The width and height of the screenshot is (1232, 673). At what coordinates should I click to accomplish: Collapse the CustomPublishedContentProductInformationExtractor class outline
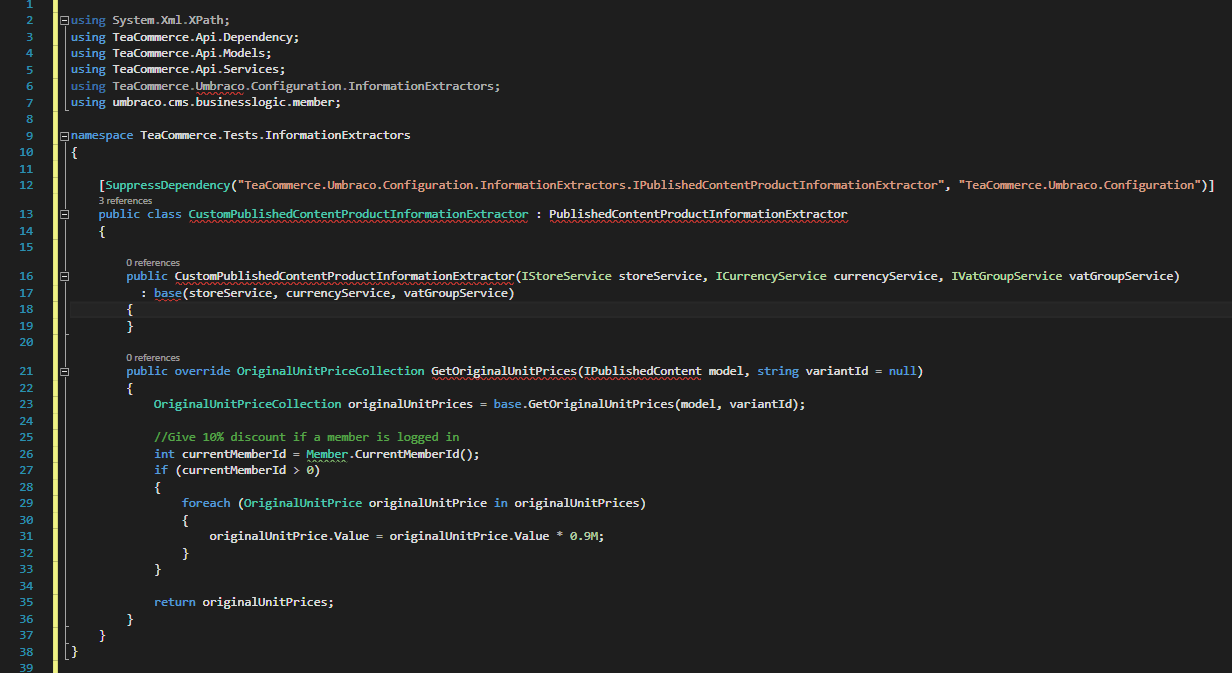[65, 214]
